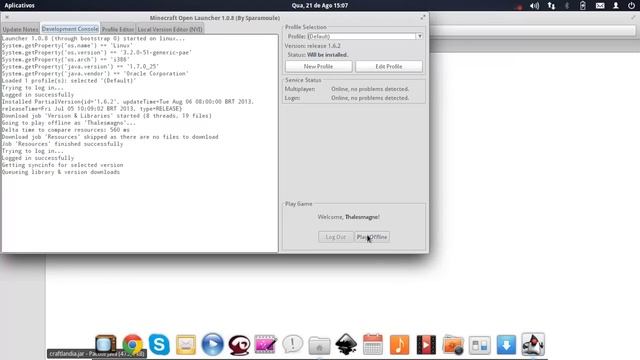Open the purple video editor icon
The image size is (640, 360).
[266, 344]
